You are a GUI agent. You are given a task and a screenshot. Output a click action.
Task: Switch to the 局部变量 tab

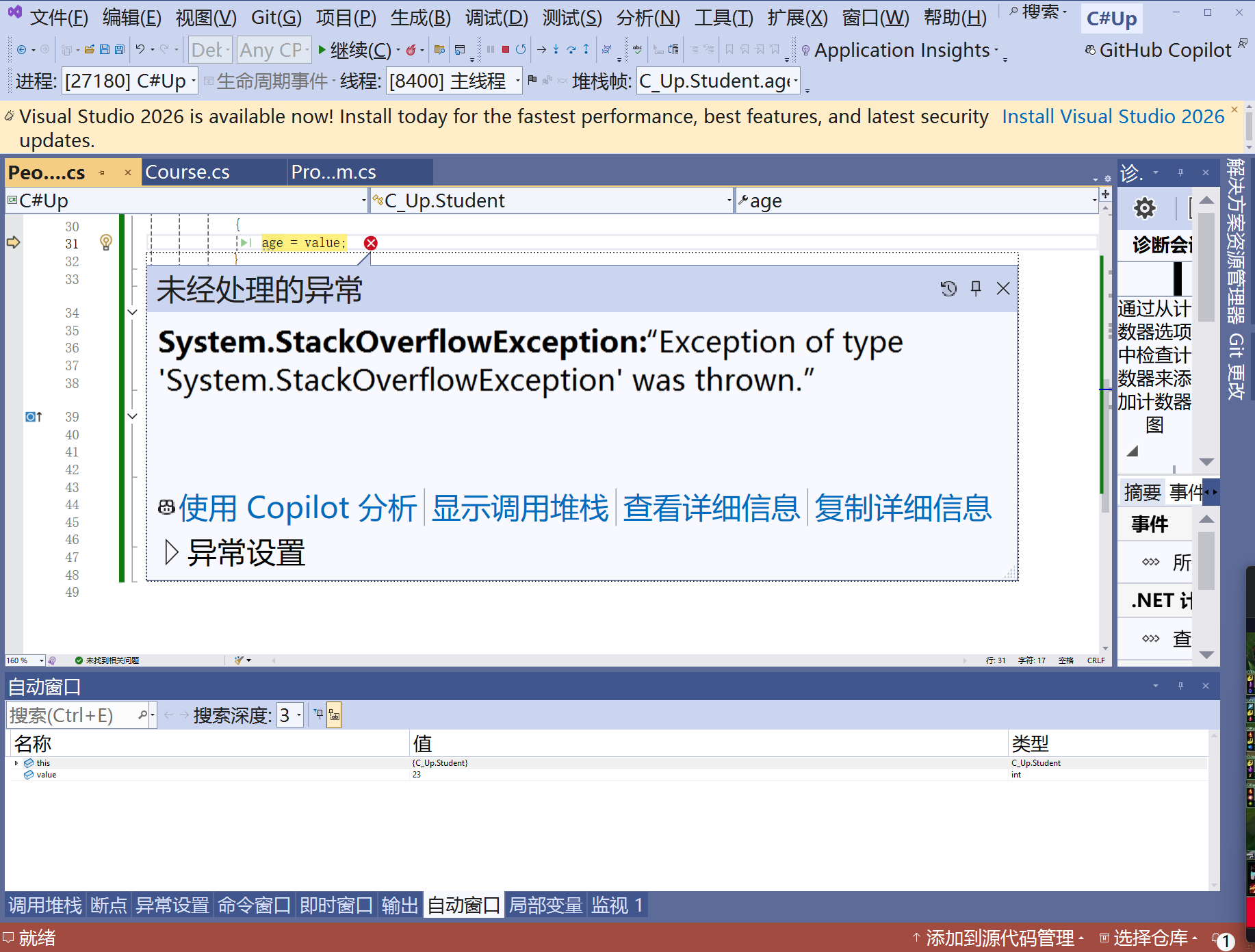coord(545,905)
